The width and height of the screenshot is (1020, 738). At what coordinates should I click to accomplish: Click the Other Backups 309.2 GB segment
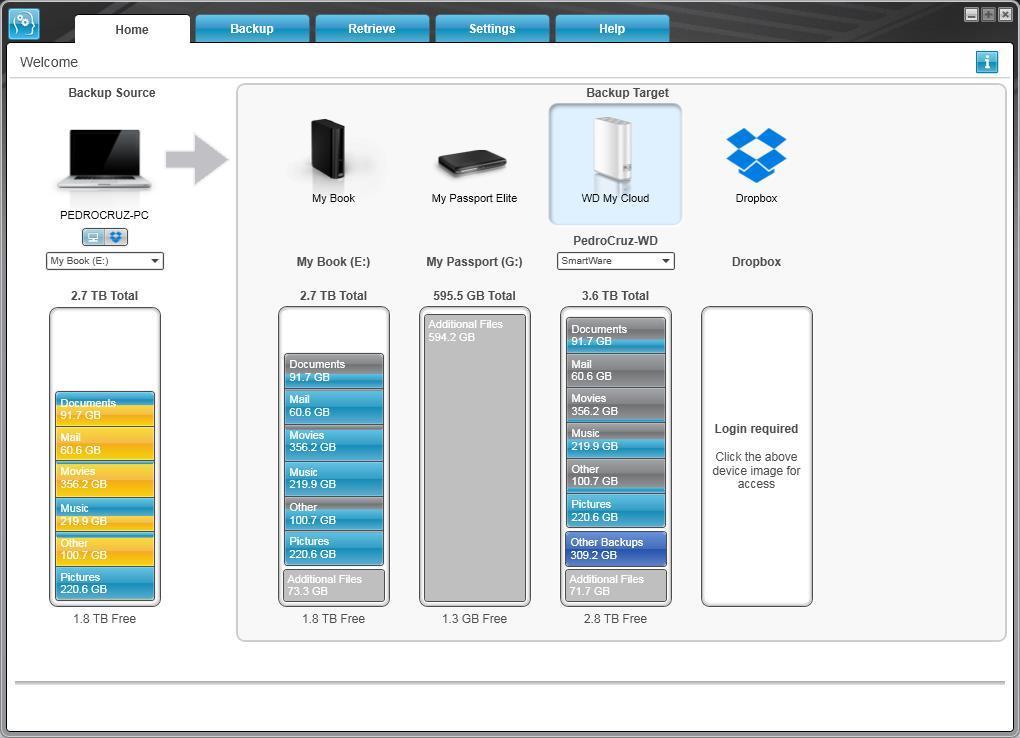[x=615, y=549]
